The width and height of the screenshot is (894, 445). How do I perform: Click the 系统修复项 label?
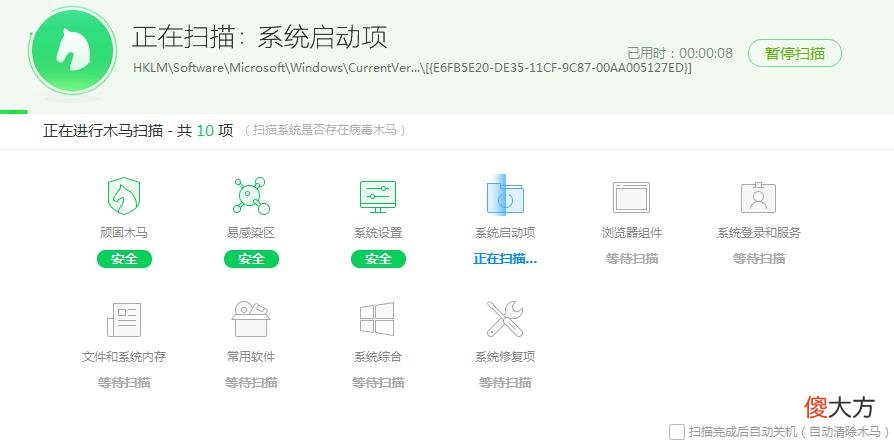pos(505,357)
